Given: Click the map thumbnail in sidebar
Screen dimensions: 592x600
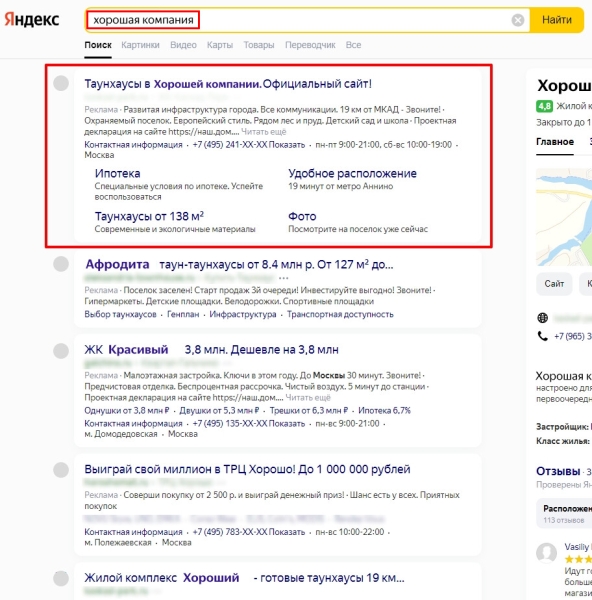Looking at the screenshot, I should pos(564,217).
